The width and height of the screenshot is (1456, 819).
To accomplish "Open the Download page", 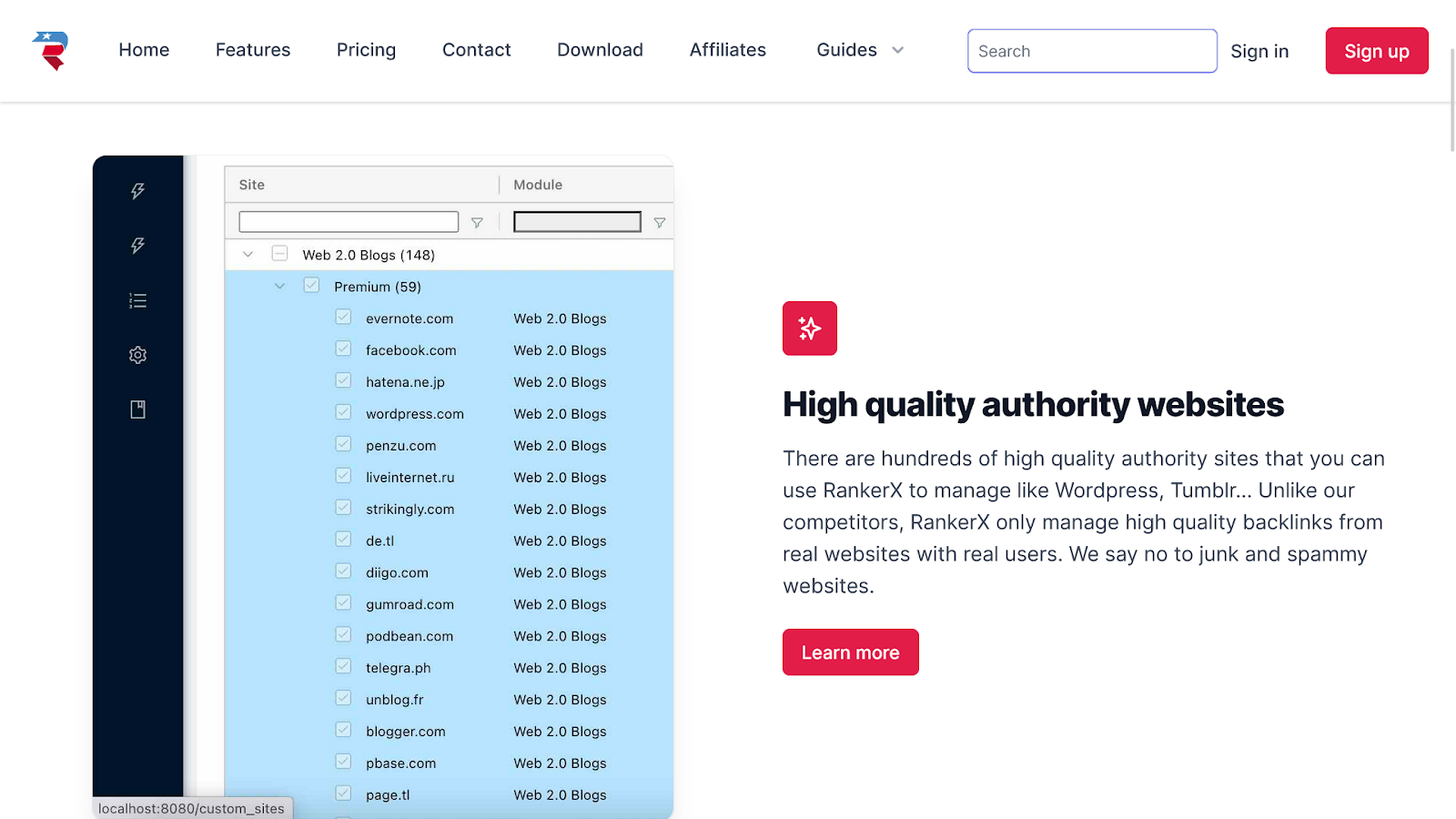I will tap(600, 50).
